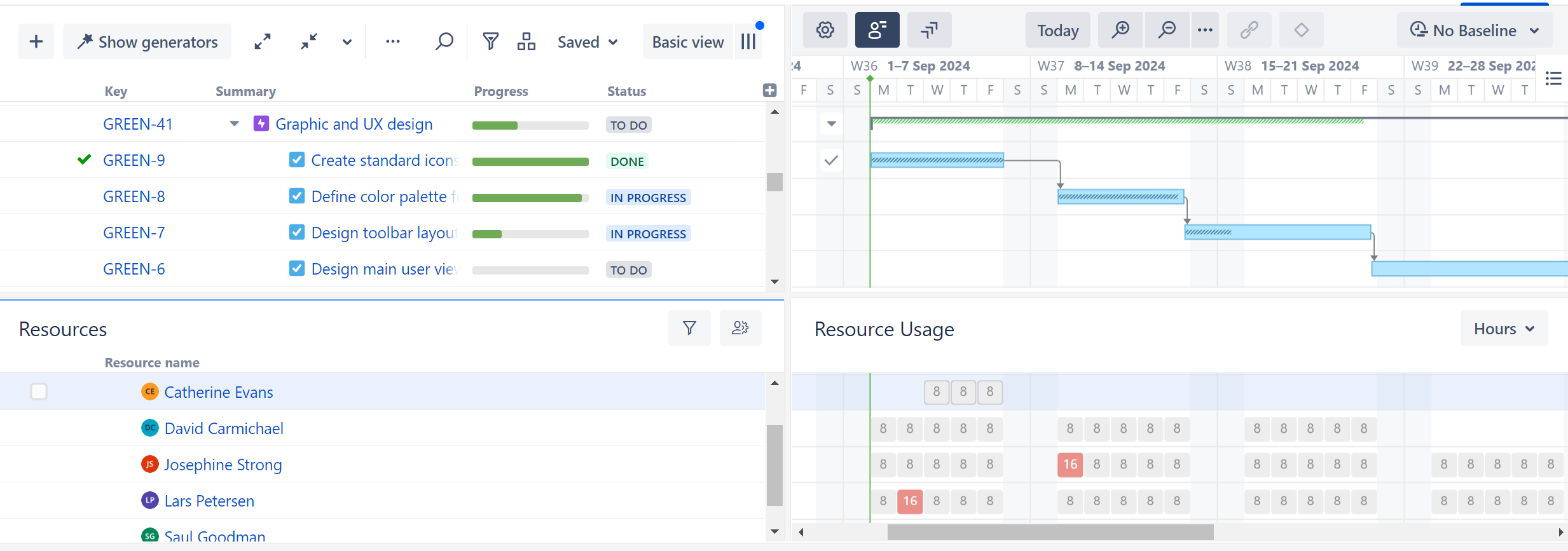Open Gantt settings gear icon

825,30
